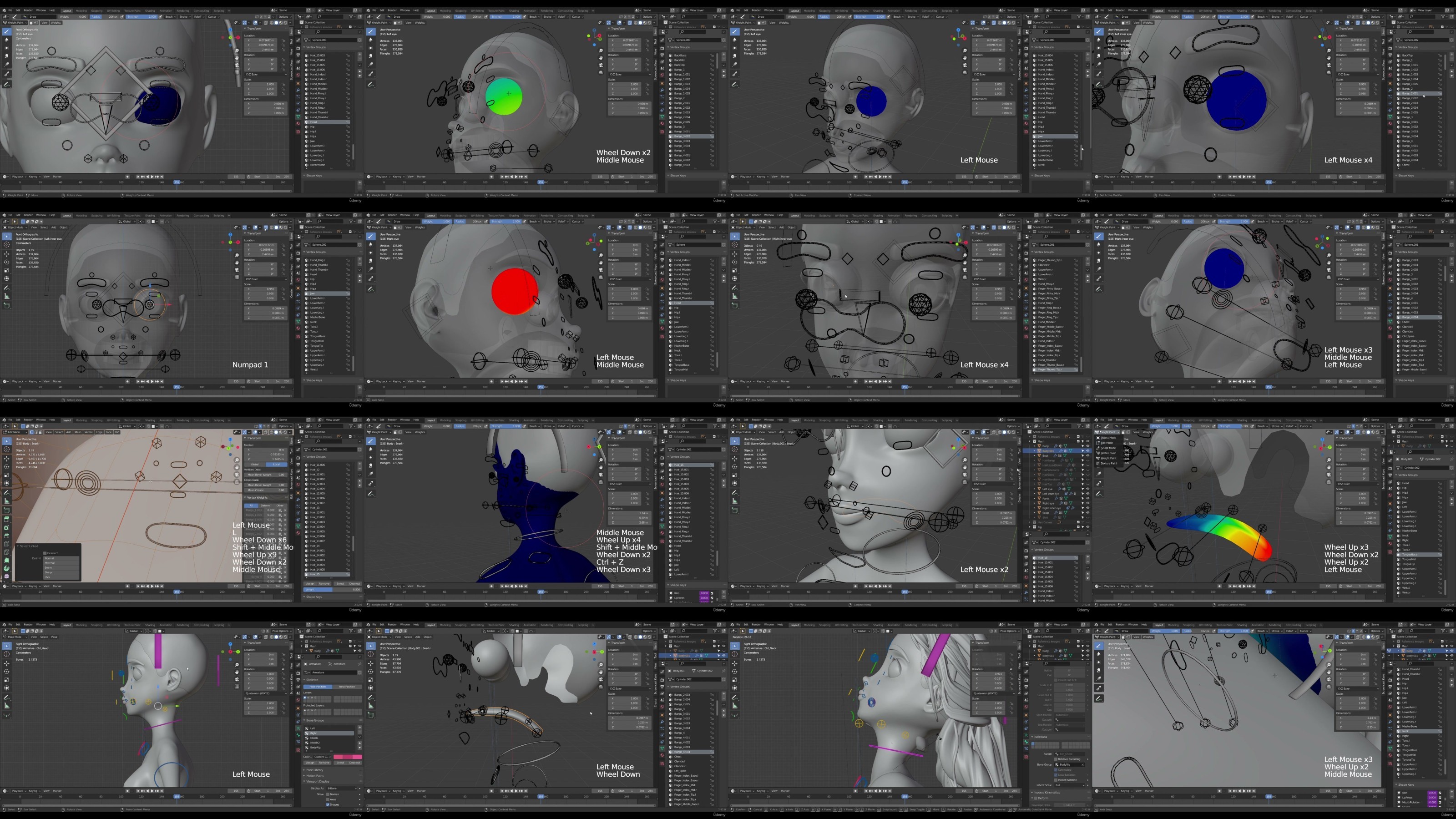Click Transform tool in Ctrl_Head frame
Viewport: 1456px width, 819px height.
click(x=7, y=688)
